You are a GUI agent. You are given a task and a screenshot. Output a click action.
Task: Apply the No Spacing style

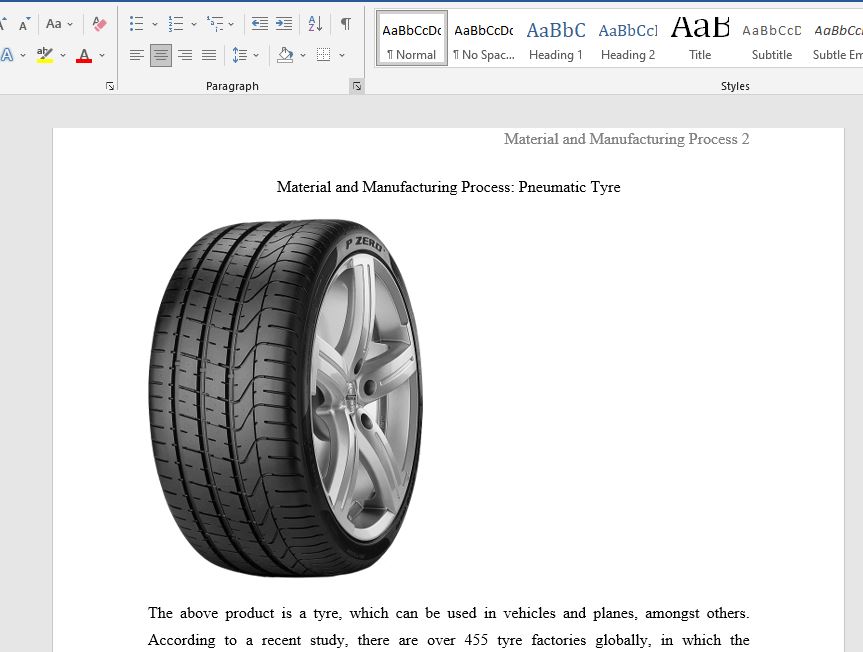coord(484,39)
